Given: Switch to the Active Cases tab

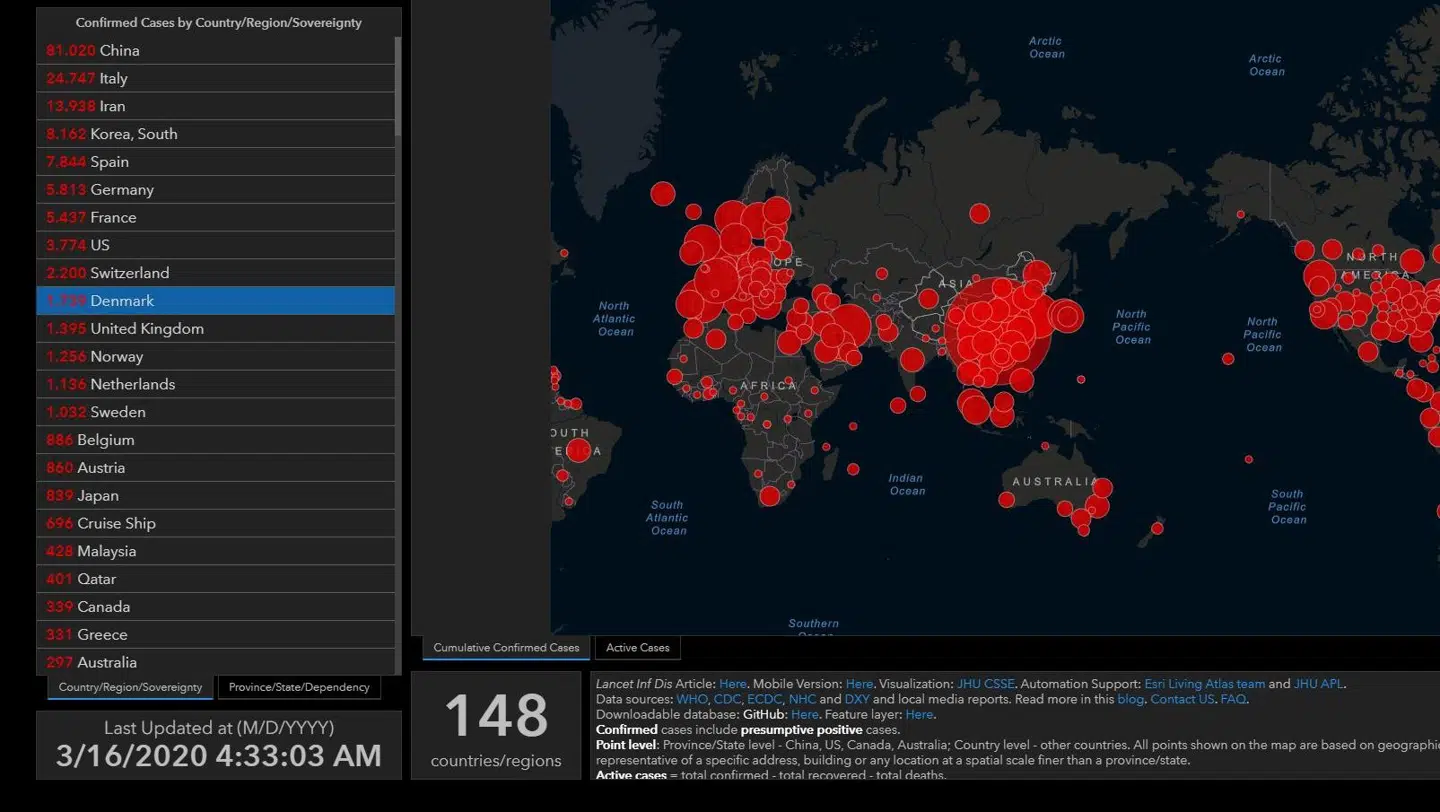Looking at the screenshot, I should pos(637,648).
